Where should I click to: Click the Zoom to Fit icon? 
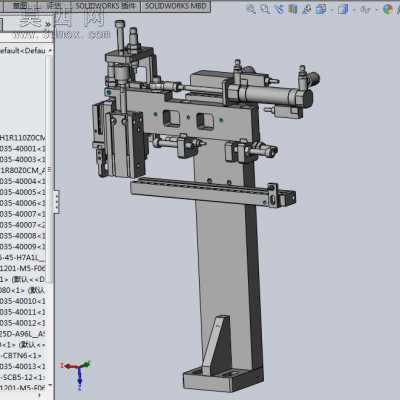[x=251, y=9]
